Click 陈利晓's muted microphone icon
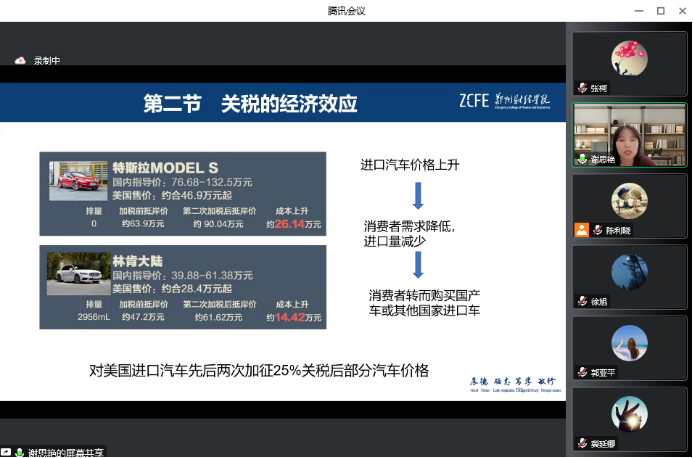Viewport: 693px width, 458px height. click(x=597, y=230)
